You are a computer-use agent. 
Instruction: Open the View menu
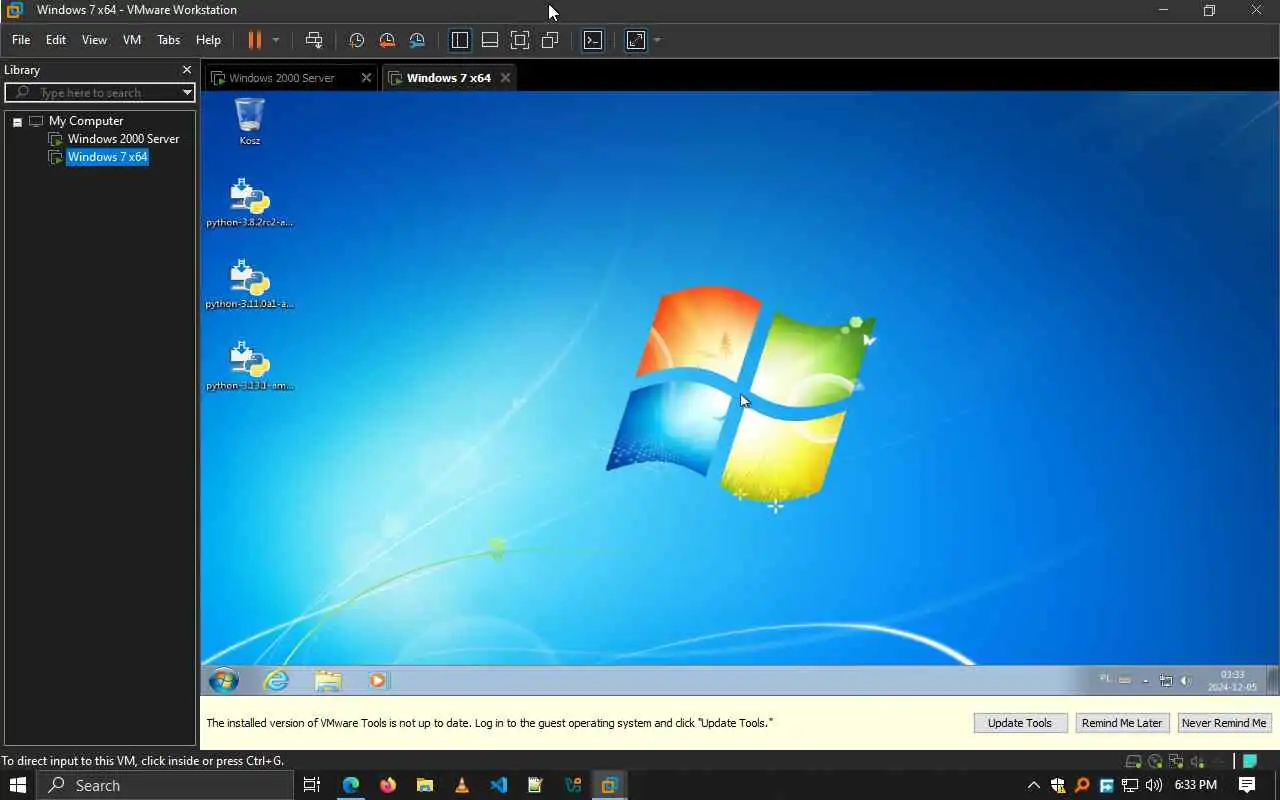(94, 40)
